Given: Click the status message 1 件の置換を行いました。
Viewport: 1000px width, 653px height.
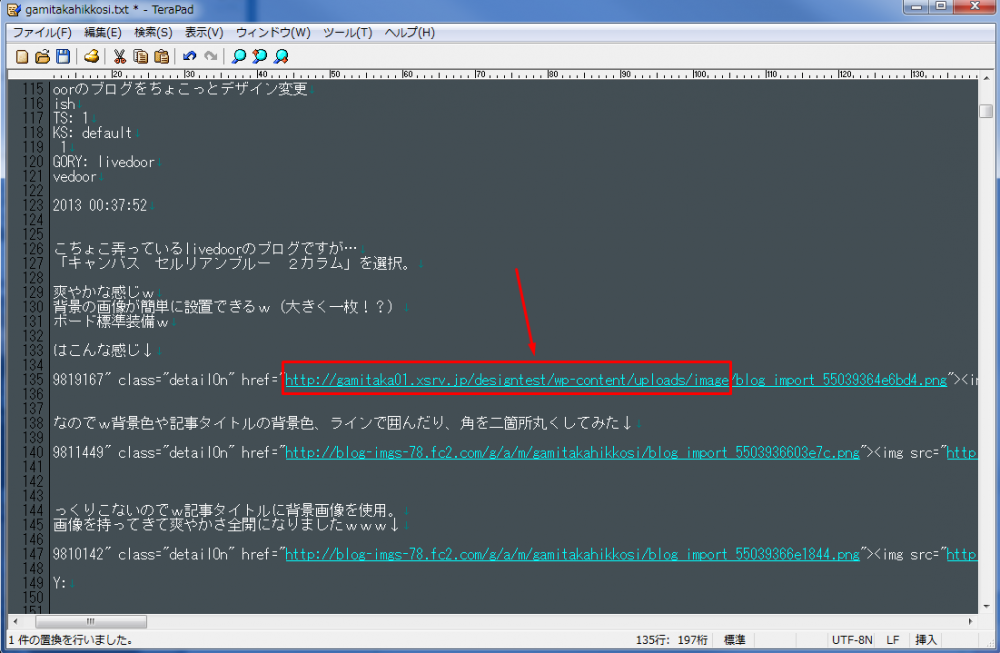Looking at the screenshot, I should 71,640.
